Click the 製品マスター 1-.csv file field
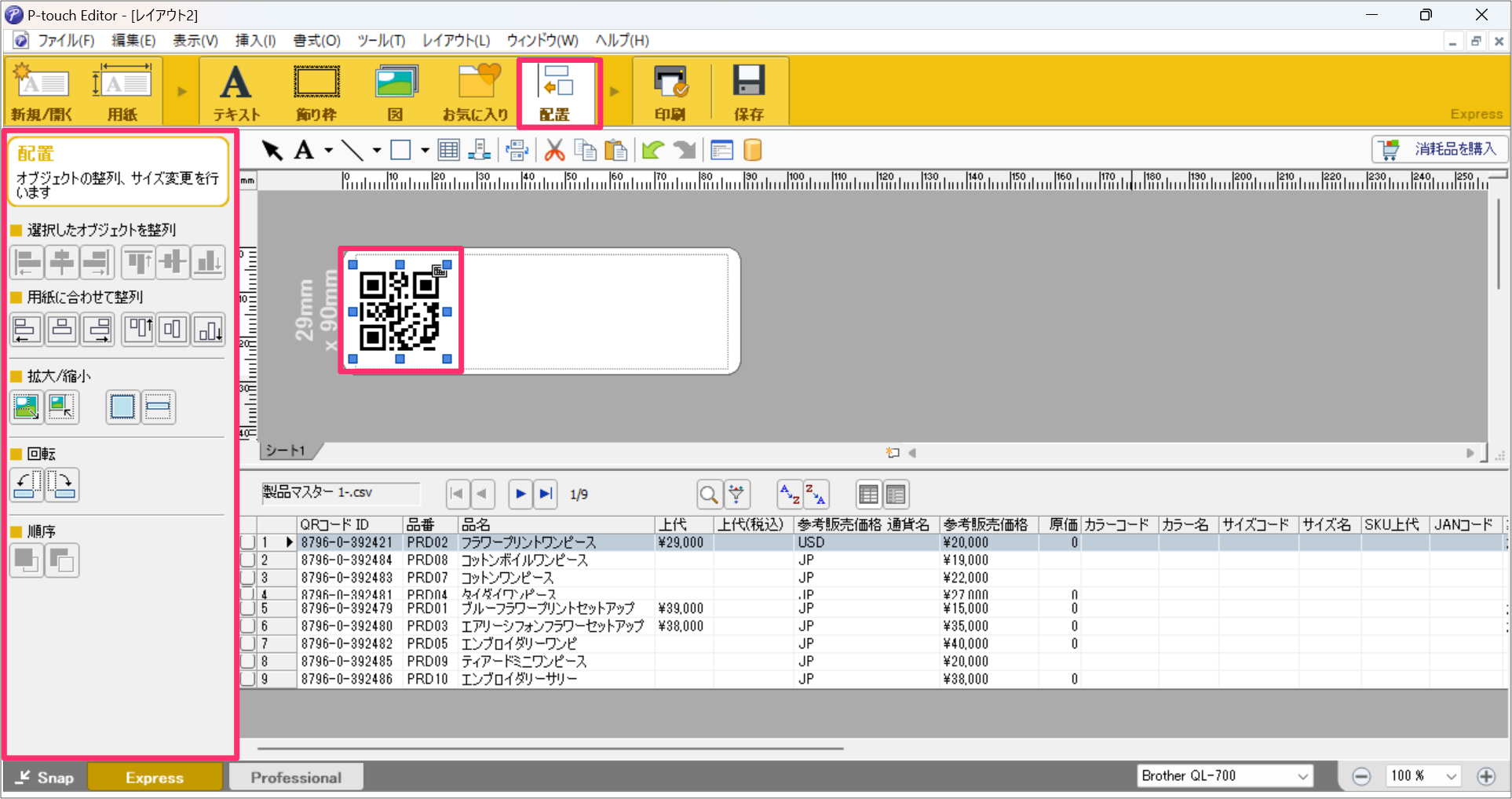The image size is (1512, 799). (341, 493)
